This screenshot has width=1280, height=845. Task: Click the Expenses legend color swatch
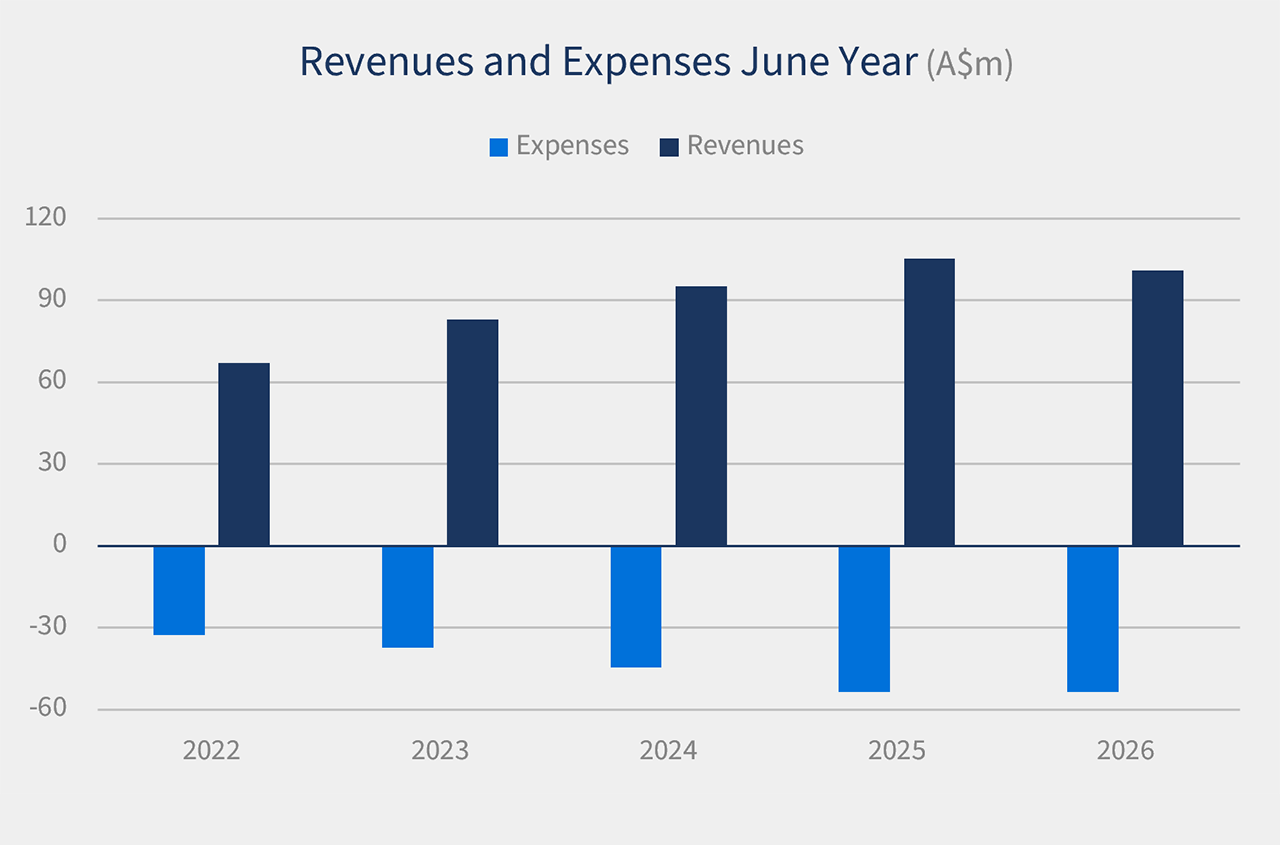coord(498,147)
